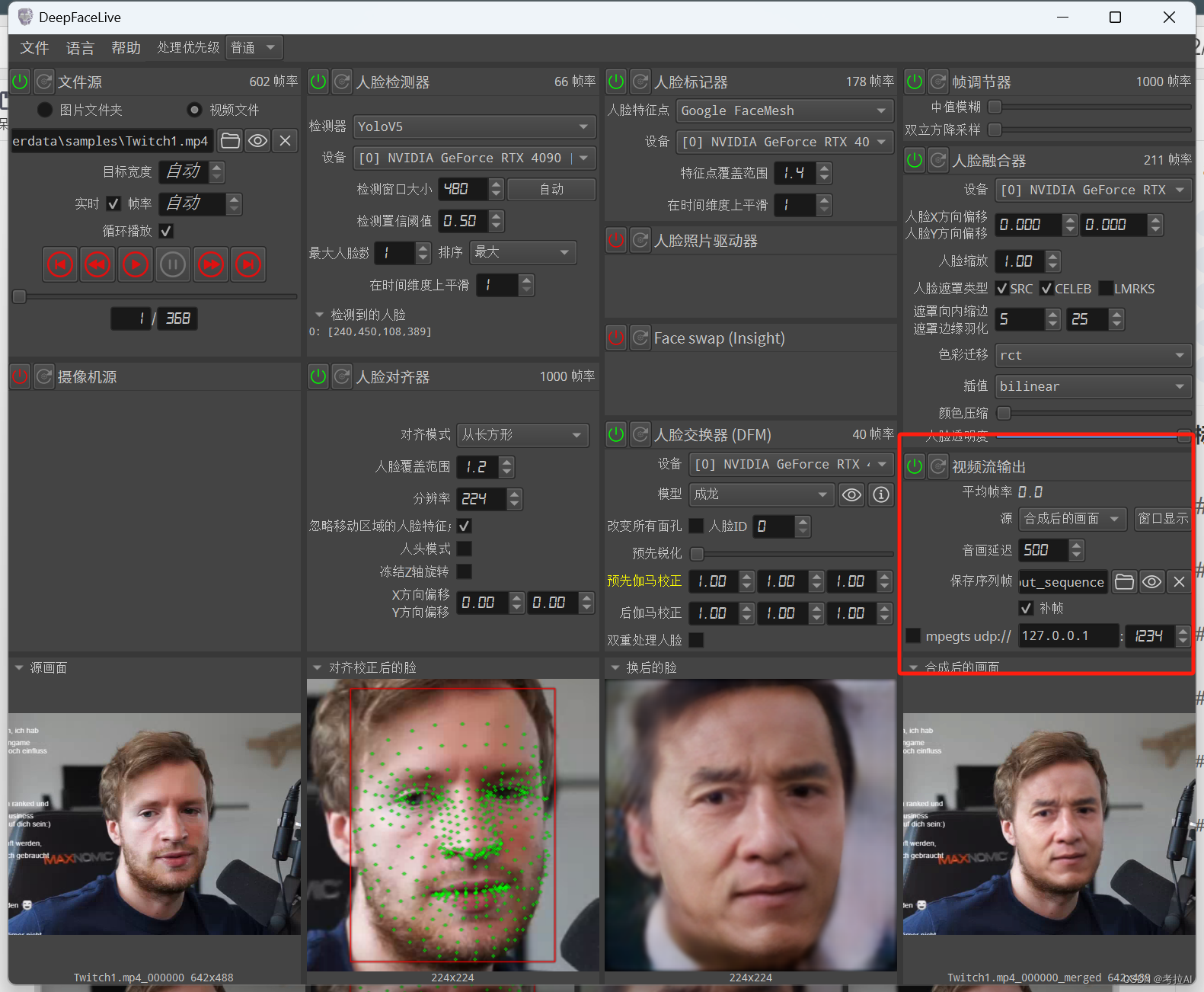Enable 冻结Z轴旋转 checkbox

click(x=464, y=571)
